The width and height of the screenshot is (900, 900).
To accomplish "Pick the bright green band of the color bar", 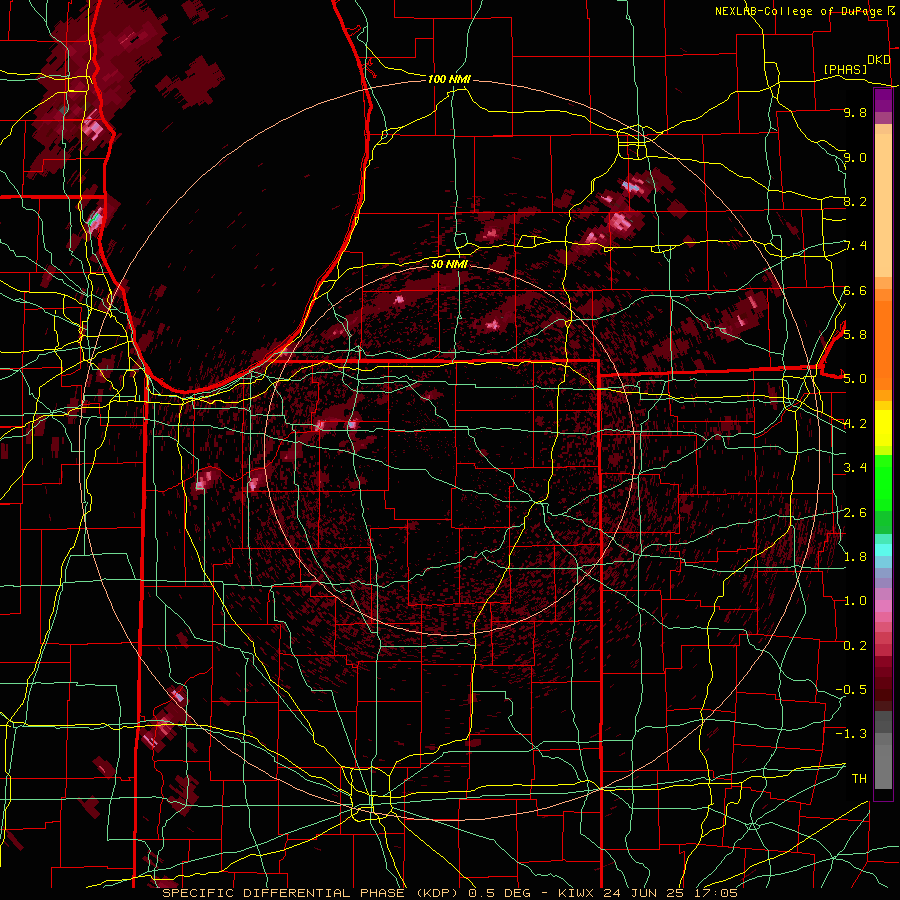I will point(883,482).
